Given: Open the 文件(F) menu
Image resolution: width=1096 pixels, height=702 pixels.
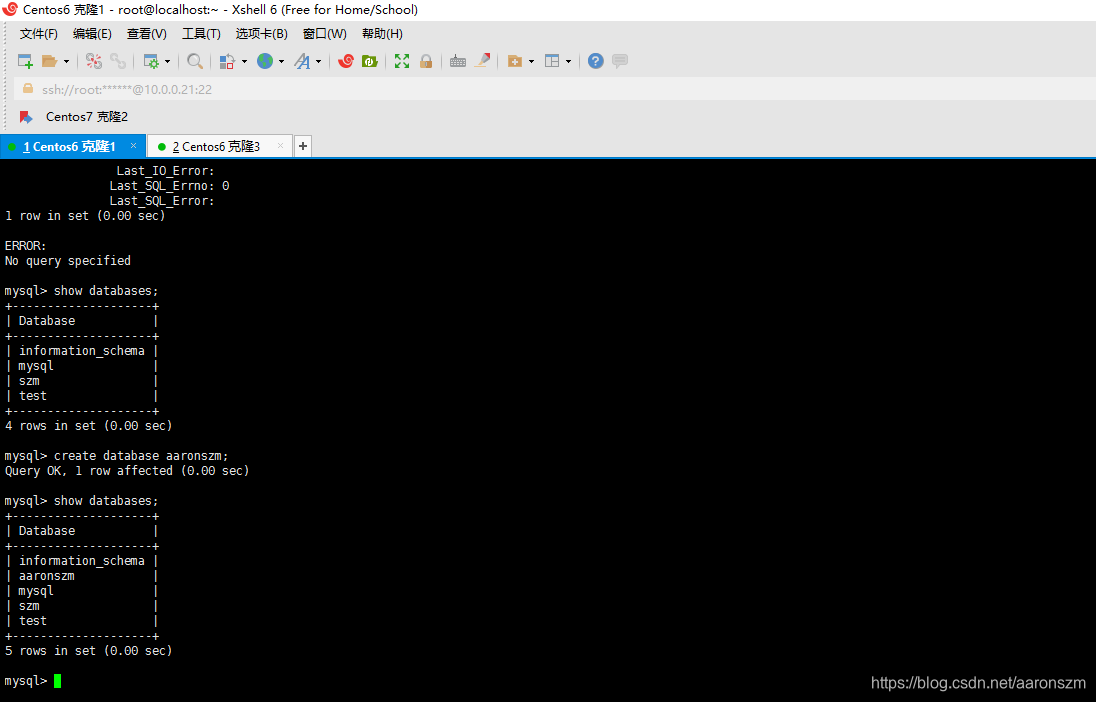Looking at the screenshot, I should pyautogui.click(x=38, y=34).
